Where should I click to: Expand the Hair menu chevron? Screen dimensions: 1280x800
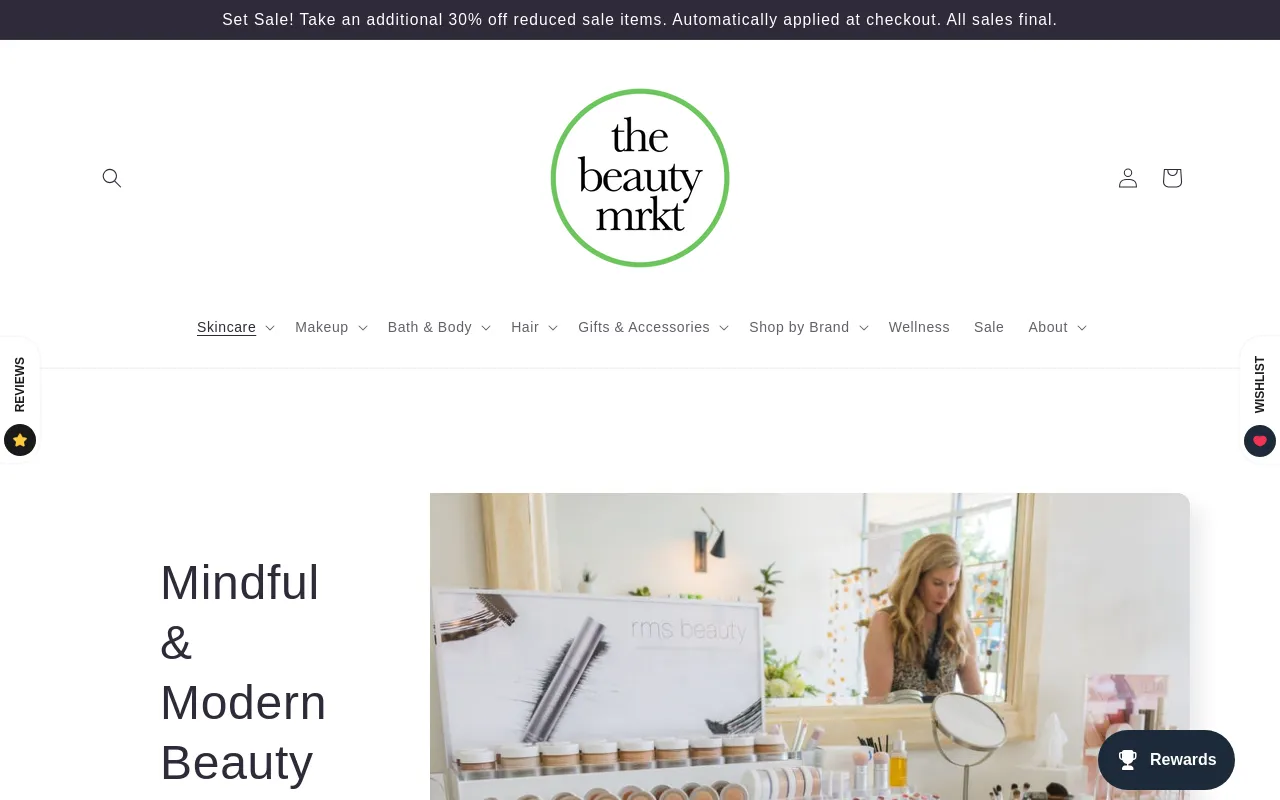coord(553,327)
